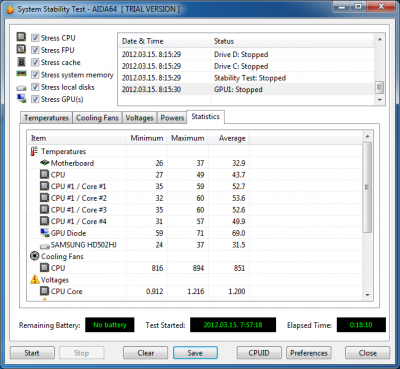The height and width of the screenshot is (369, 400).
Task: Click the Maximum column header
Action: coord(188,138)
